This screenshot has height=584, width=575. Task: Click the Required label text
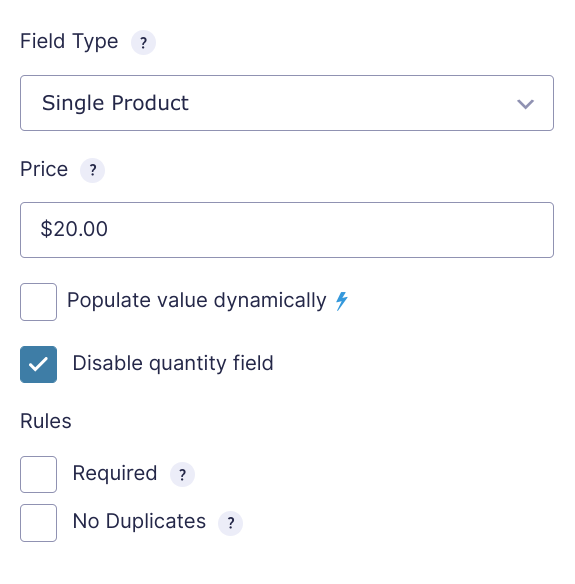[x=115, y=474]
